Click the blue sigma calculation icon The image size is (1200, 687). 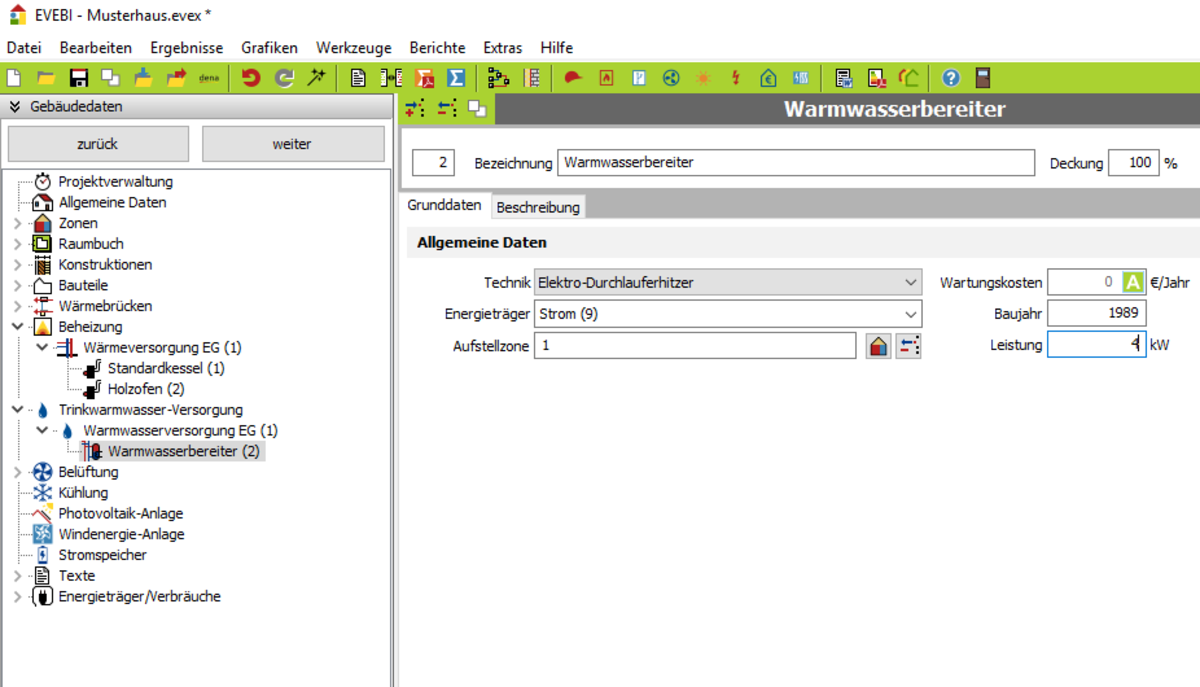pos(456,78)
